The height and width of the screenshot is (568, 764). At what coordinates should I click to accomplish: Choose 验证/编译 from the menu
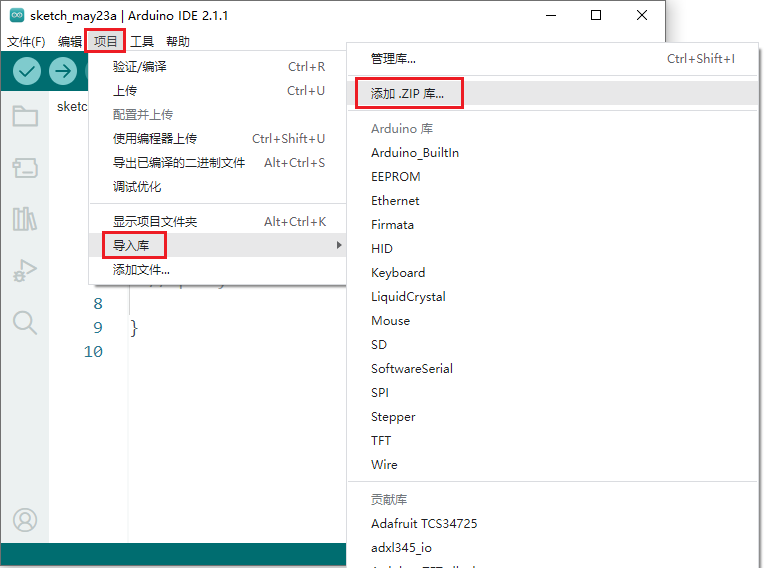pos(218,67)
